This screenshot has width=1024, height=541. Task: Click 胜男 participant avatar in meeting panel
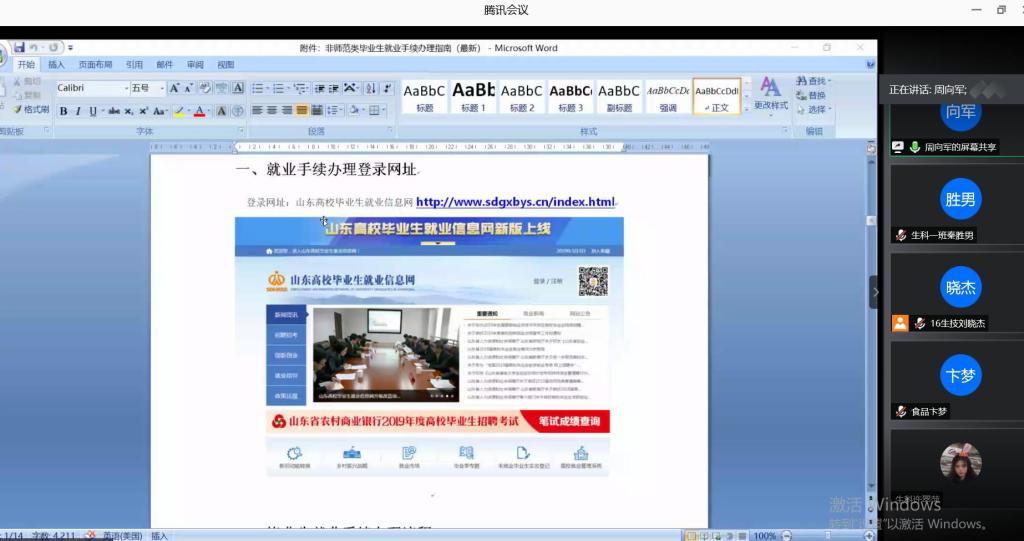click(x=960, y=199)
